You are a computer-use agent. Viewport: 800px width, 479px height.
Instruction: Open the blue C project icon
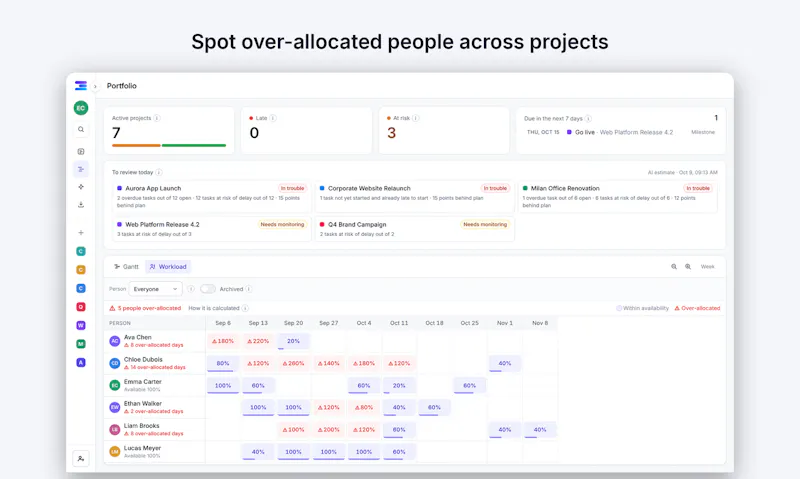tap(81, 288)
